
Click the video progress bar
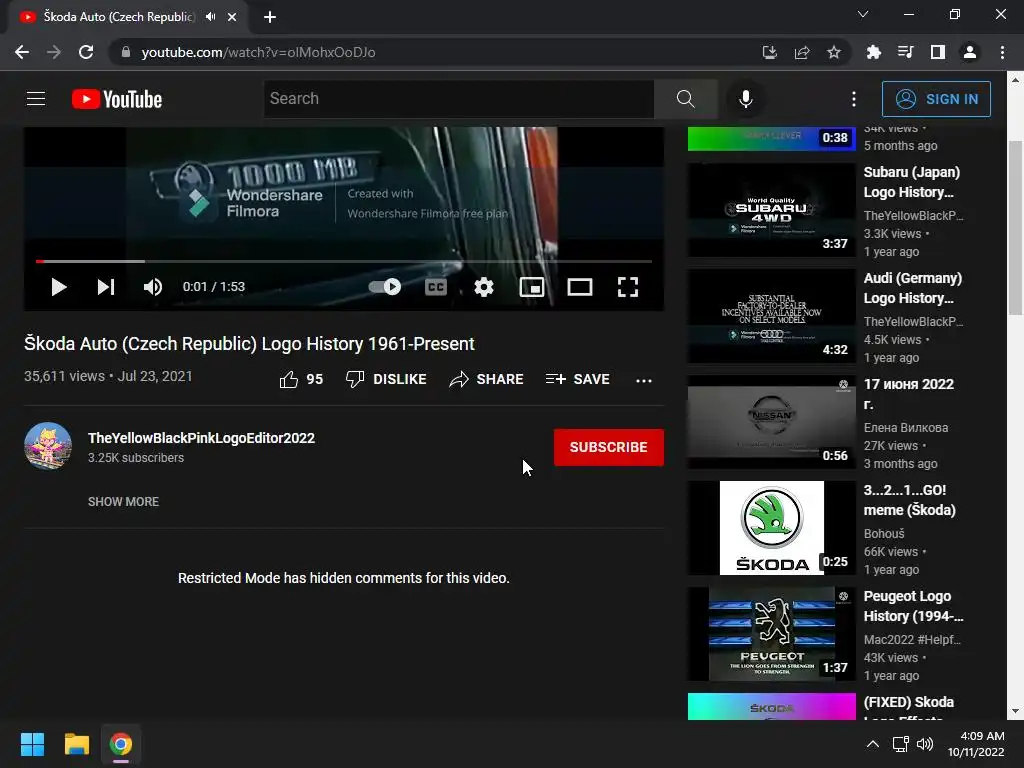click(x=344, y=261)
